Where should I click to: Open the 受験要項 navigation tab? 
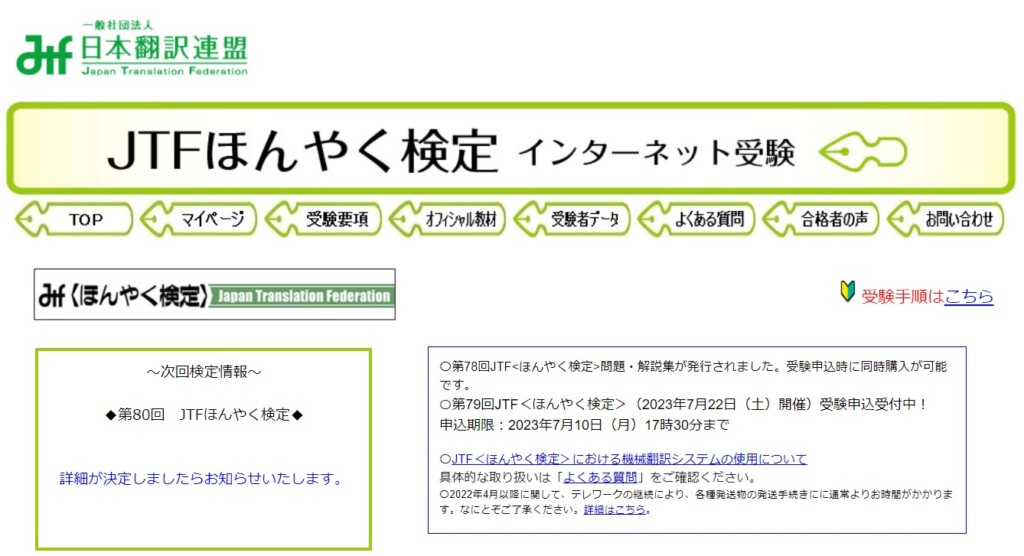click(323, 219)
